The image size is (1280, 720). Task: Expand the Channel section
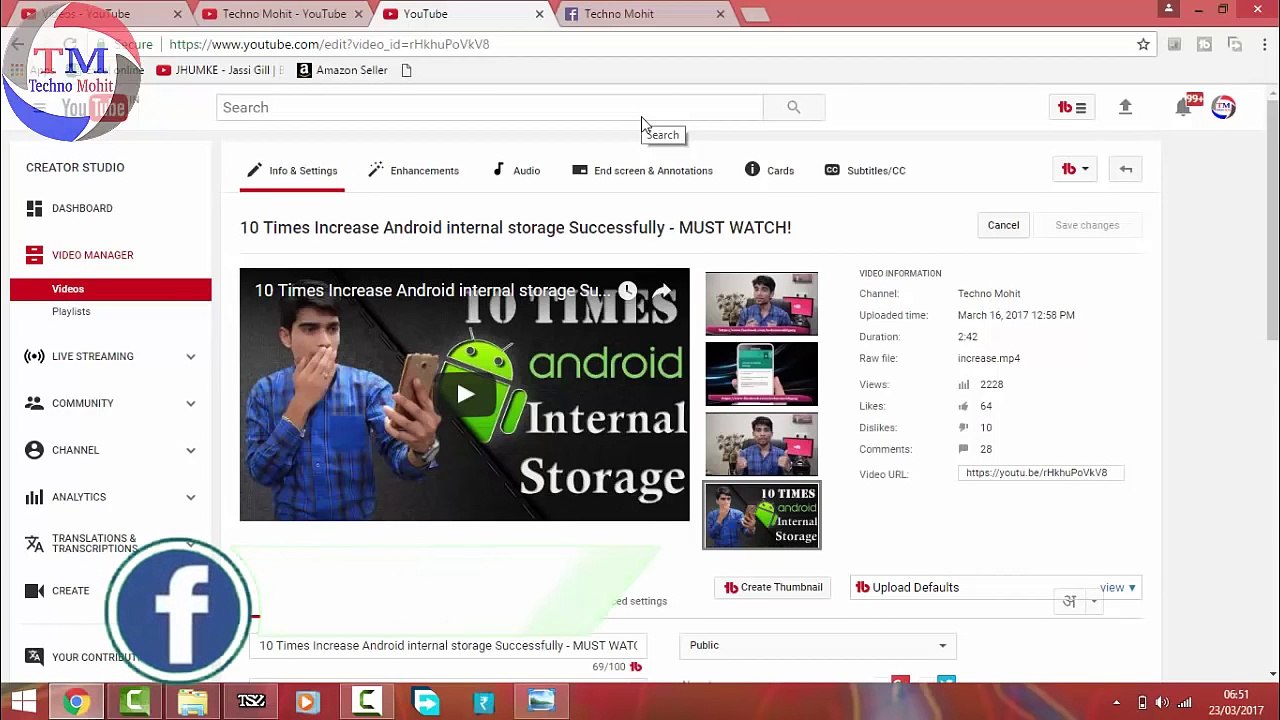[x=190, y=450]
